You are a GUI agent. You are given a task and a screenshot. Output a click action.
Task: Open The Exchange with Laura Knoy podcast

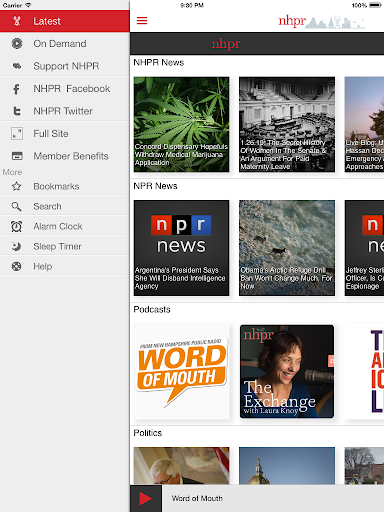287,371
